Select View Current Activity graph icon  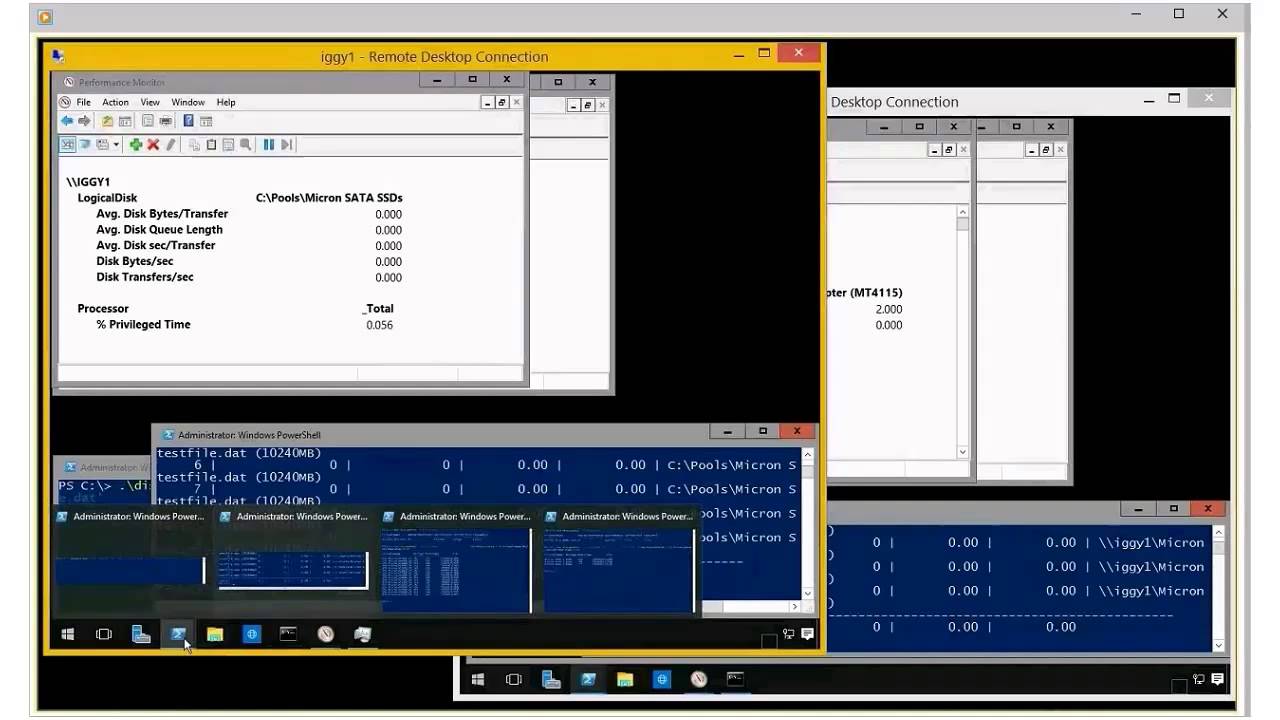68,145
